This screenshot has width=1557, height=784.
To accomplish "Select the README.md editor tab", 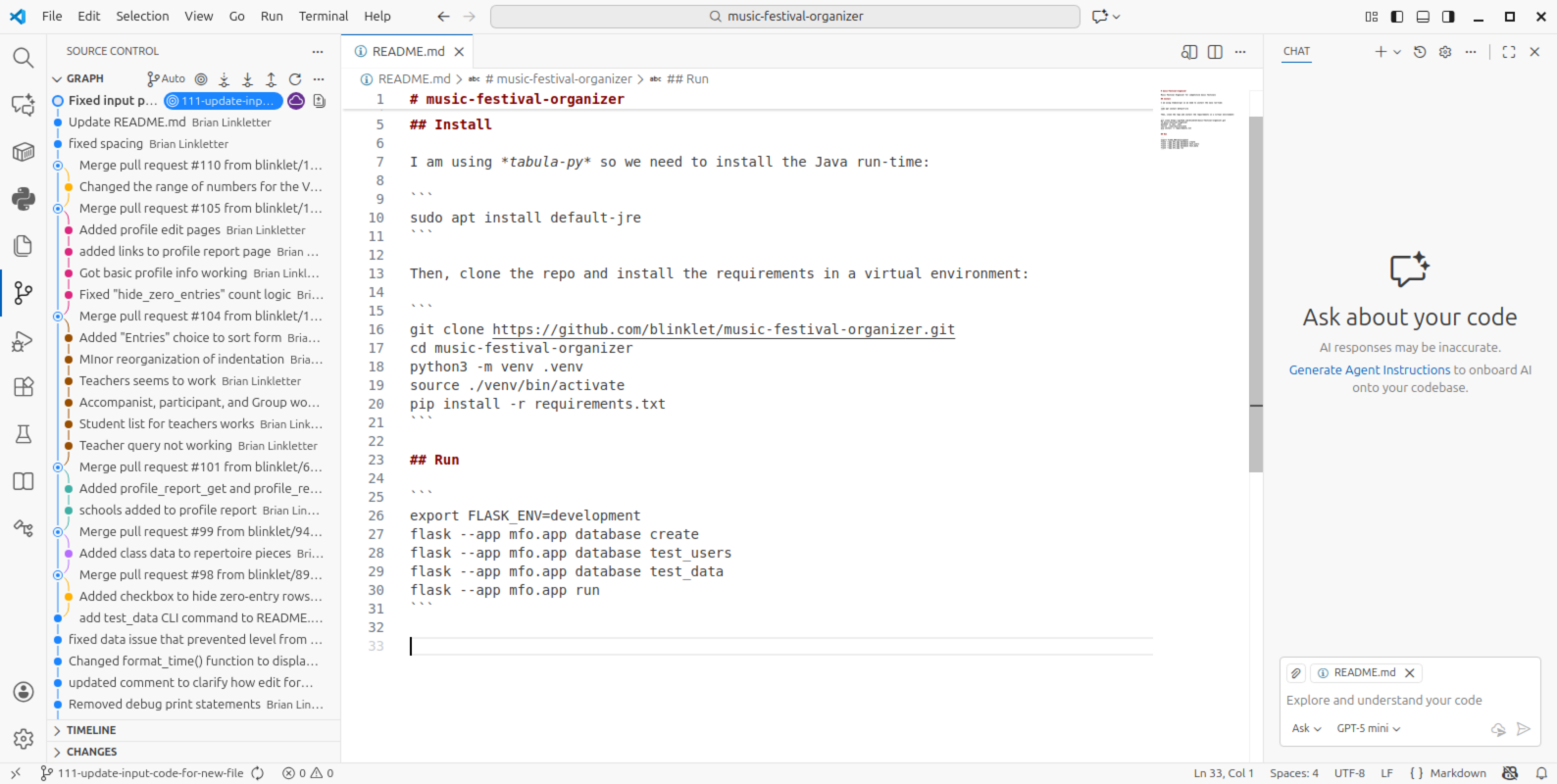I will 408,52.
